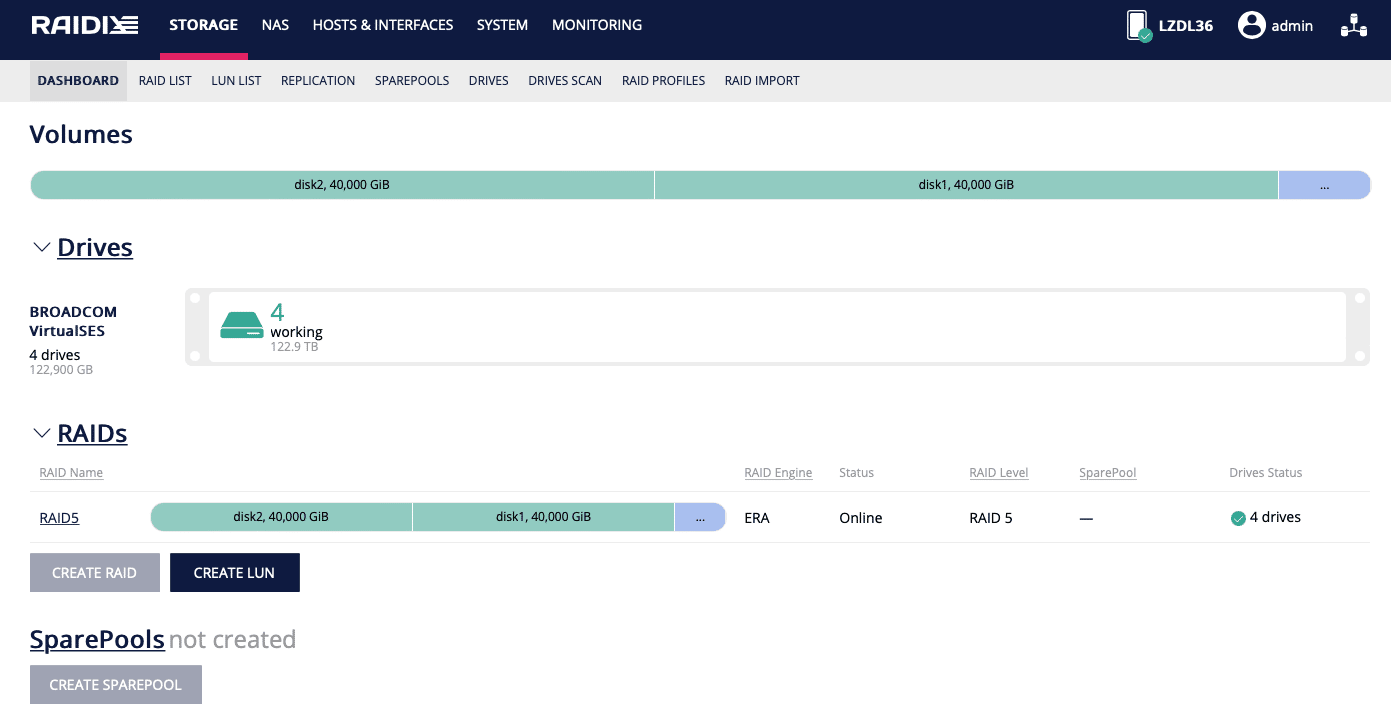Viewport: 1391px width, 725px height.
Task: Open the SparePools heading link
Action: (97, 639)
